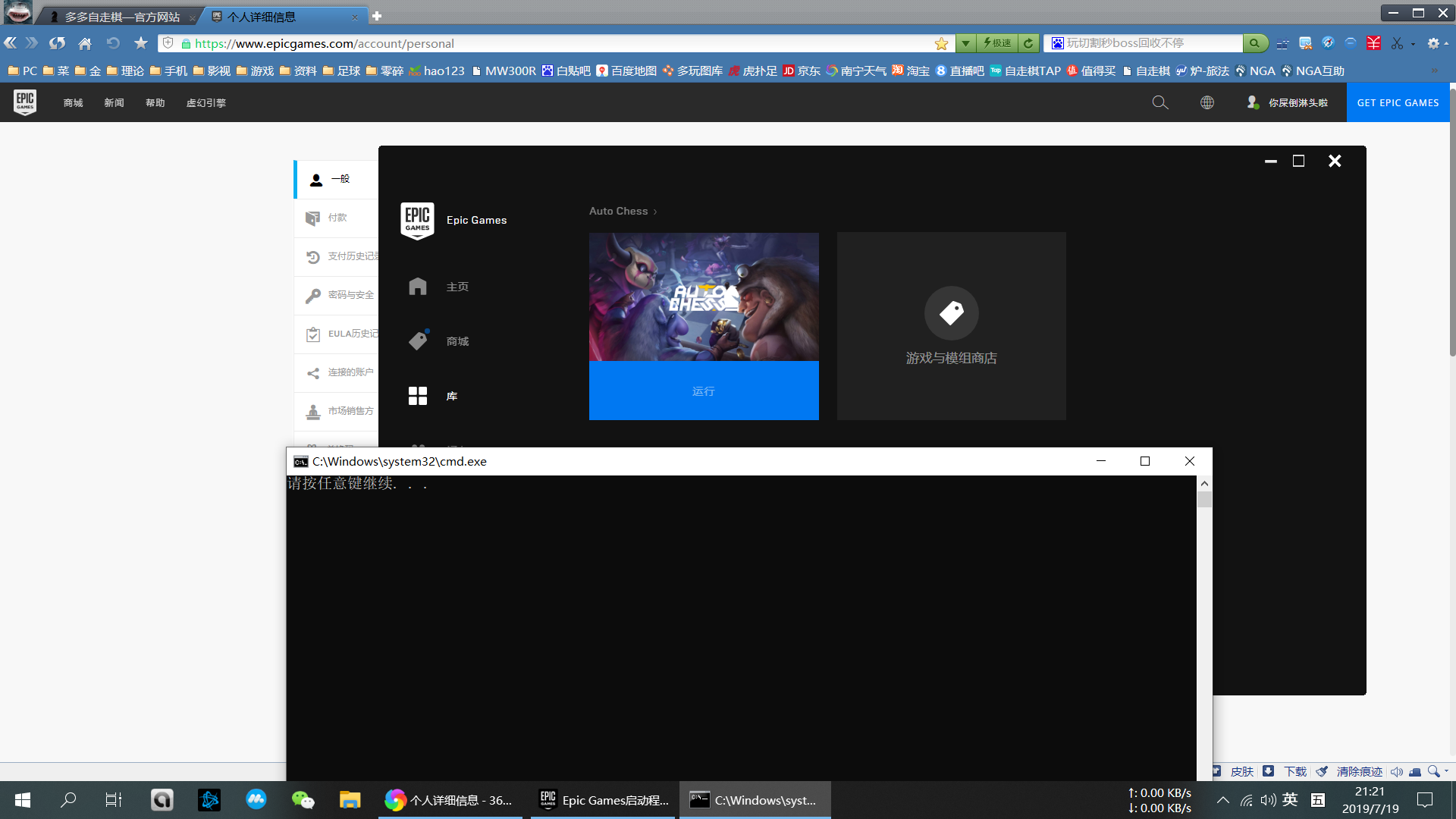
Task: Click the GET EPIC GAMES button
Action: 1398,102
